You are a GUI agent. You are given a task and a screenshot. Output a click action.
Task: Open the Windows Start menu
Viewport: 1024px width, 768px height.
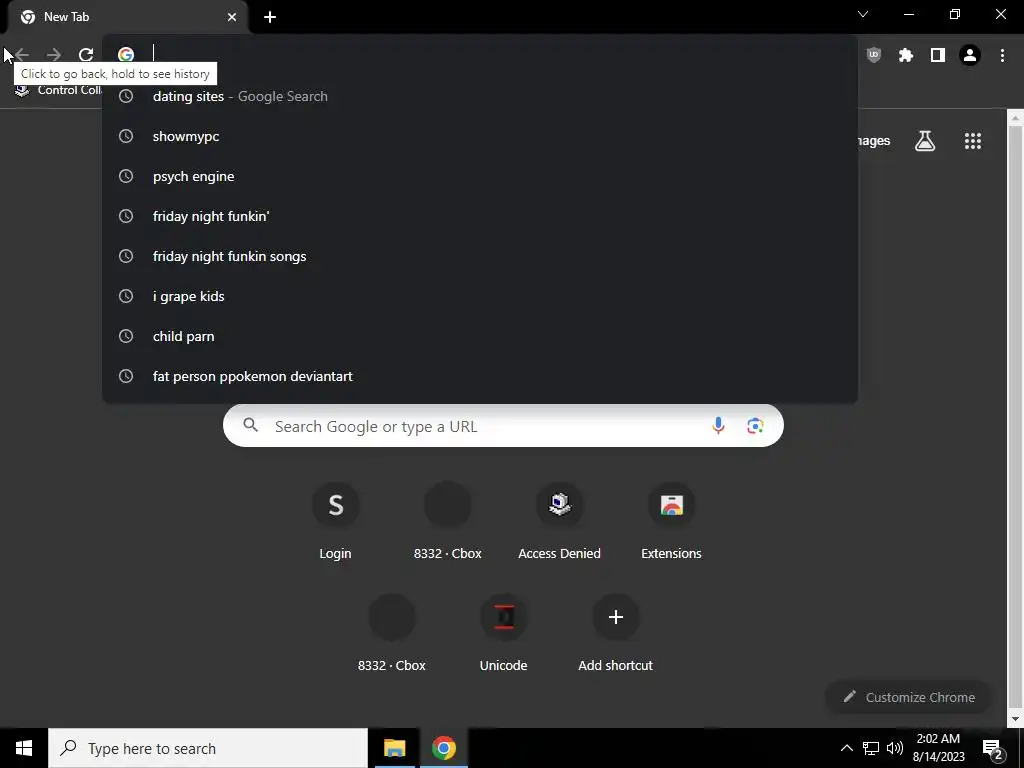pyautogui.click(x=24, y=748)
